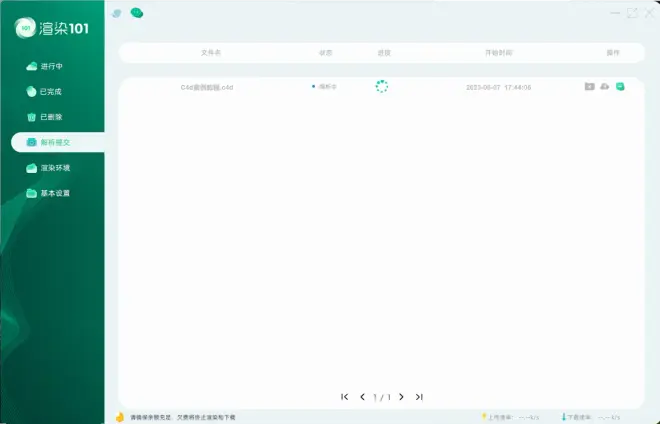Click the spinning progress indicator of c4d file
Screen dimensions: 660x424
pyautogui.click(x=382, y=86)
